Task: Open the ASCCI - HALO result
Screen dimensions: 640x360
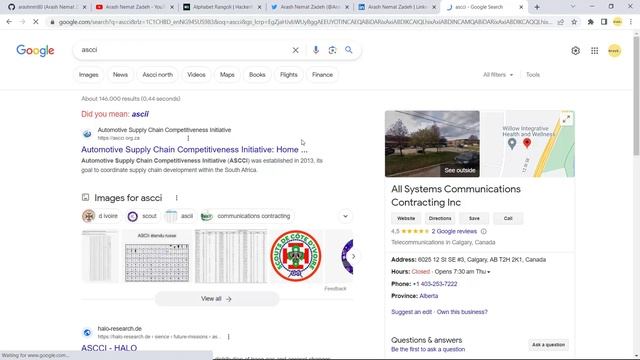Action: click(x=109, y=348)
